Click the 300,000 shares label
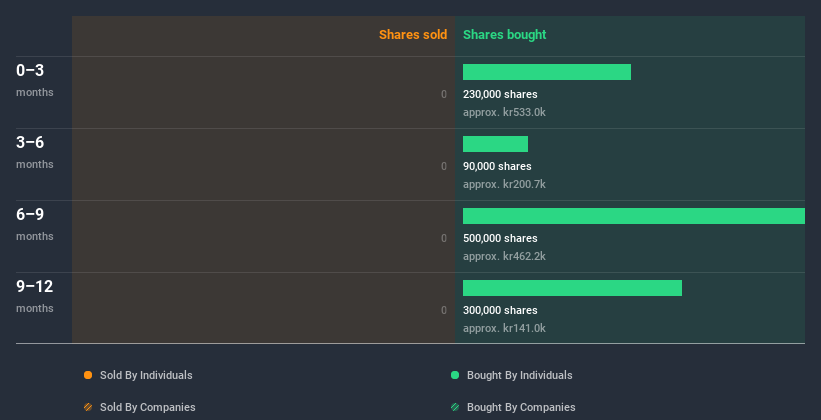Image resolution: width=821 pixels, height=420 pixels. (x=500, y=310)
